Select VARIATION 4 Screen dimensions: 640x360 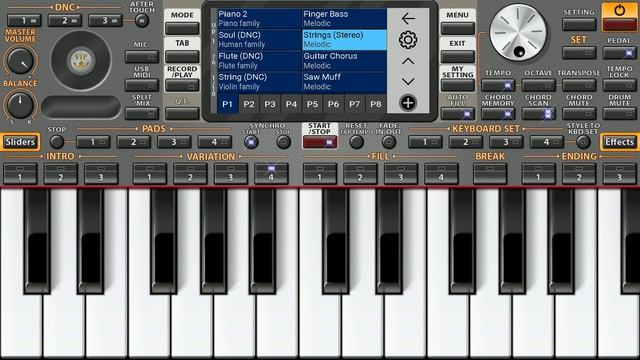tap(271, 173)
